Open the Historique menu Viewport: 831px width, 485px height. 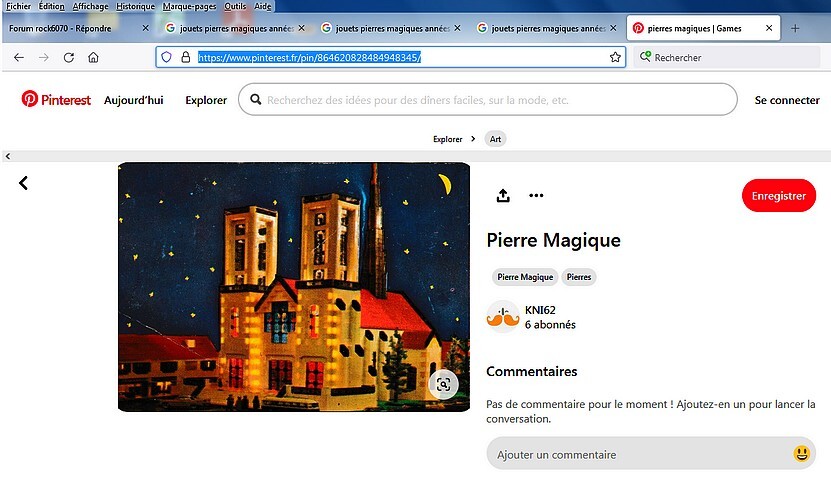[x=135, y=6]
